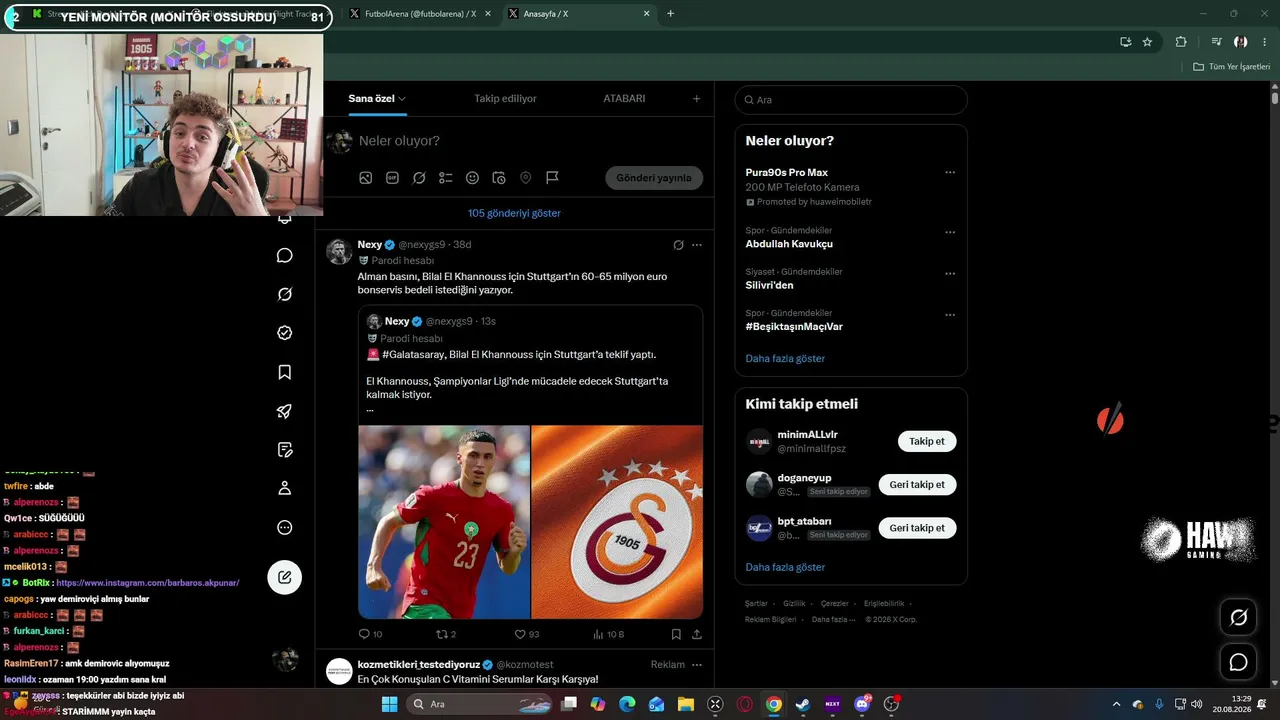Viewport: 1280px width, 720px height.
Task: Open the Galatasaray logo image in post
Action: (x=617, y=522)
